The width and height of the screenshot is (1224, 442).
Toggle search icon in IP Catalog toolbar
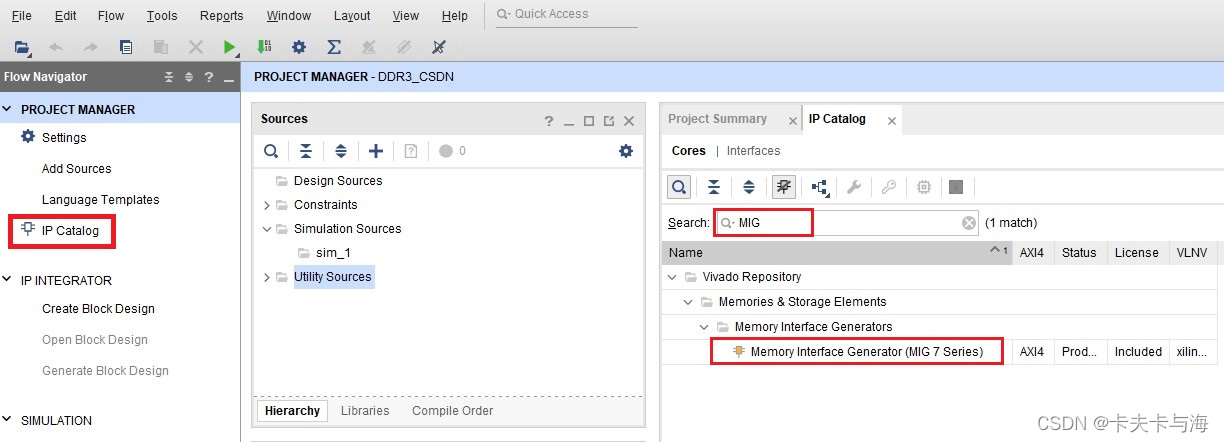(x=679, y=187)
